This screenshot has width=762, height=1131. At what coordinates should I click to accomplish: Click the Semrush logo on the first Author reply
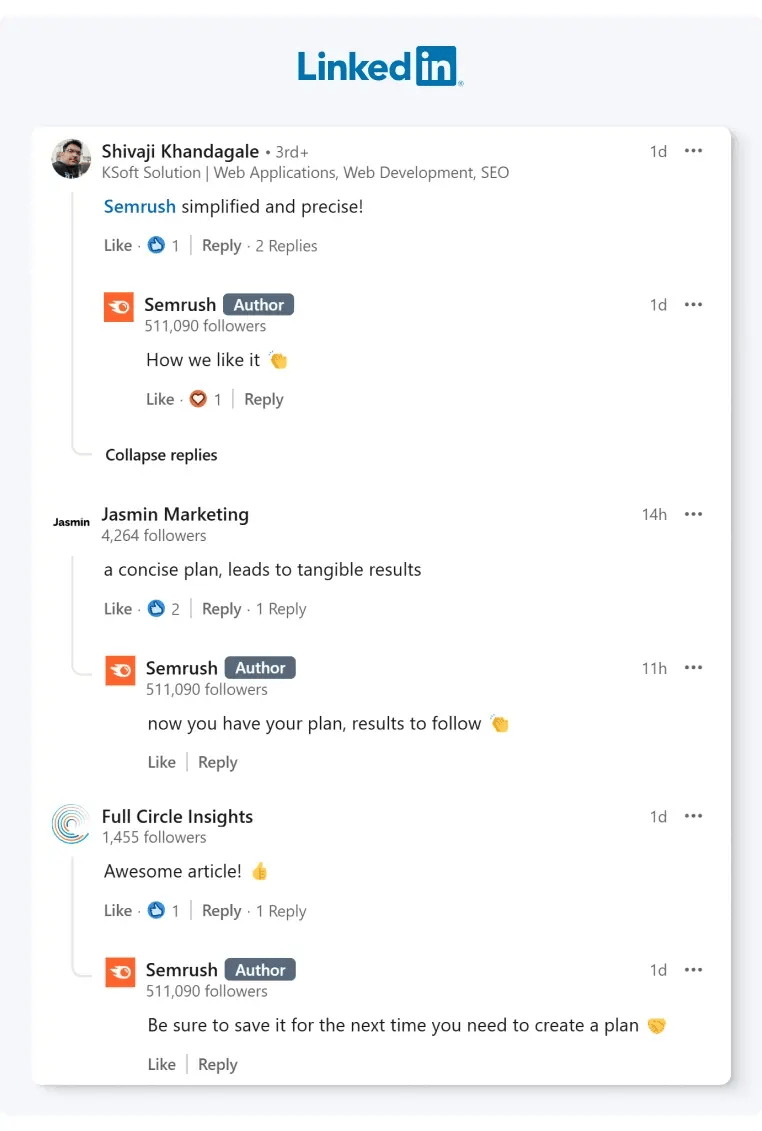118,307
